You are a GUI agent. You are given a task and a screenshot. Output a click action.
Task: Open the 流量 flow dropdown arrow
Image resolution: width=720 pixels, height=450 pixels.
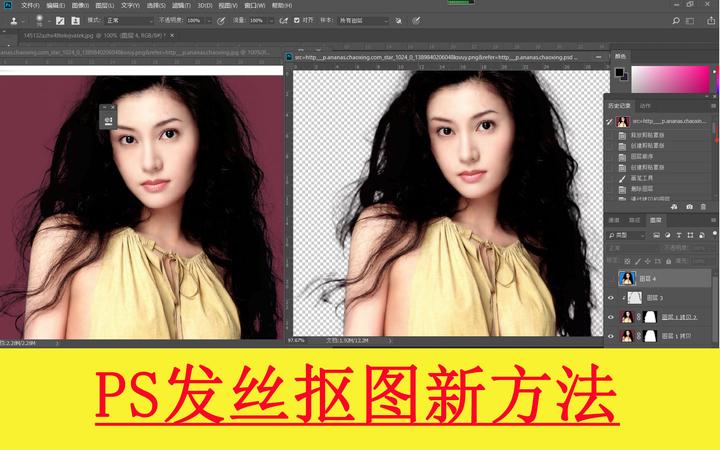[271, 21]
